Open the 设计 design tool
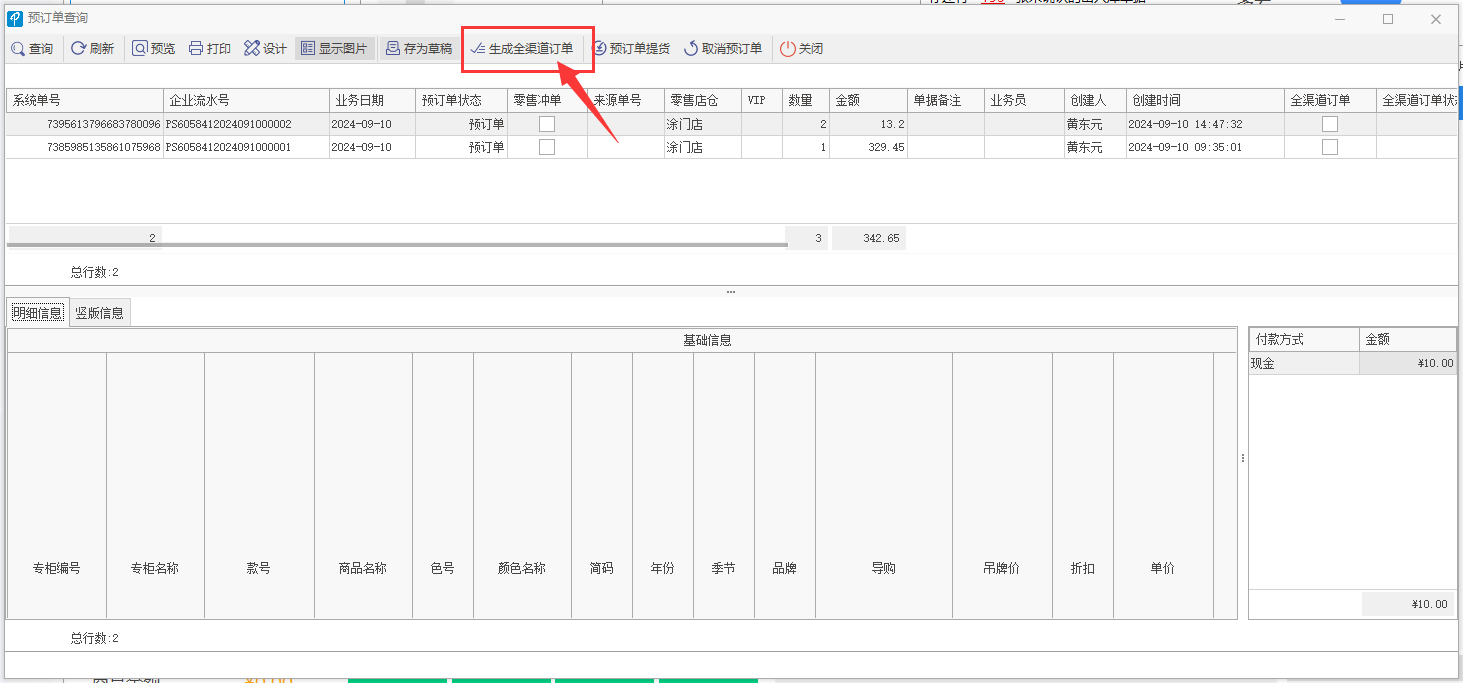The width and height of the screenshot is (1463, 683). (x=265, y=48)
